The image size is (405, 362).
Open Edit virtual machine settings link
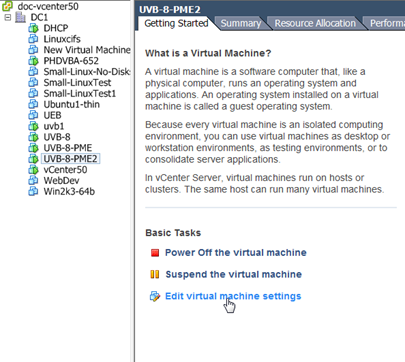point(233,296)
